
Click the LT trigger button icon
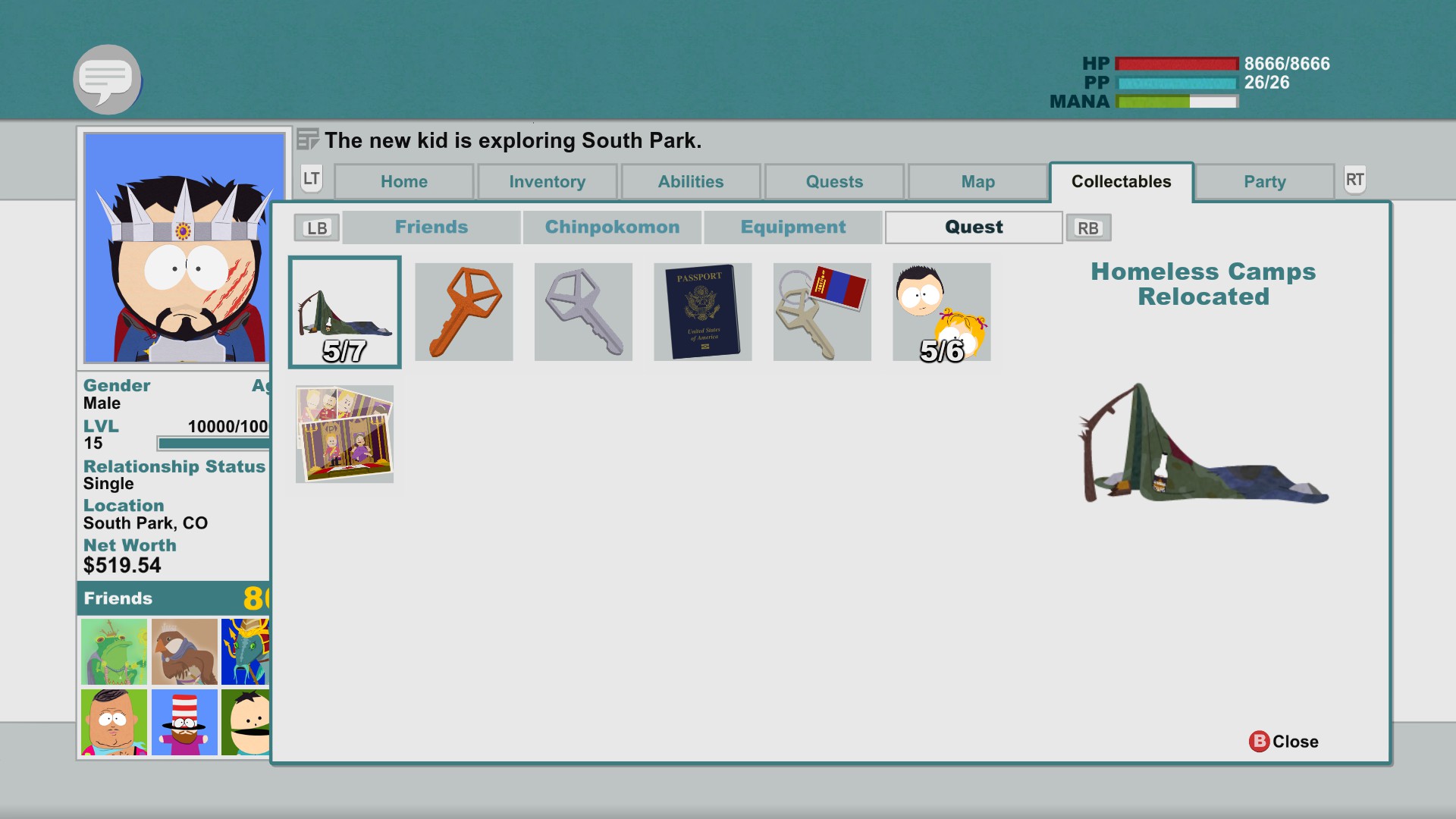pos(312,179)
